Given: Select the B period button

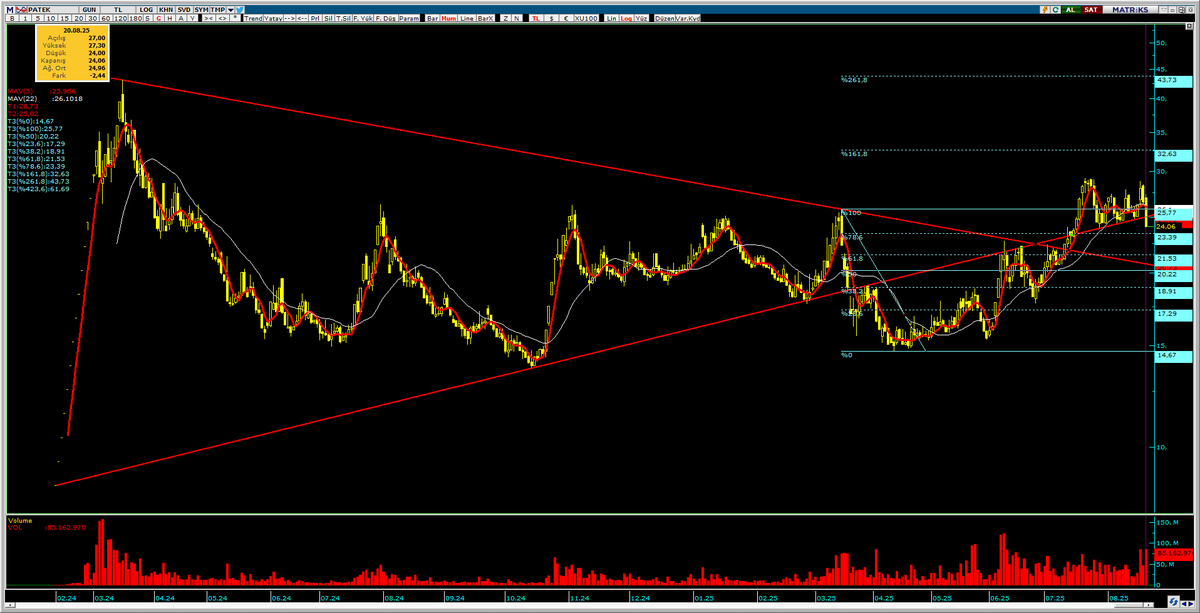Looking at the screenshot, I should (12, 18).
